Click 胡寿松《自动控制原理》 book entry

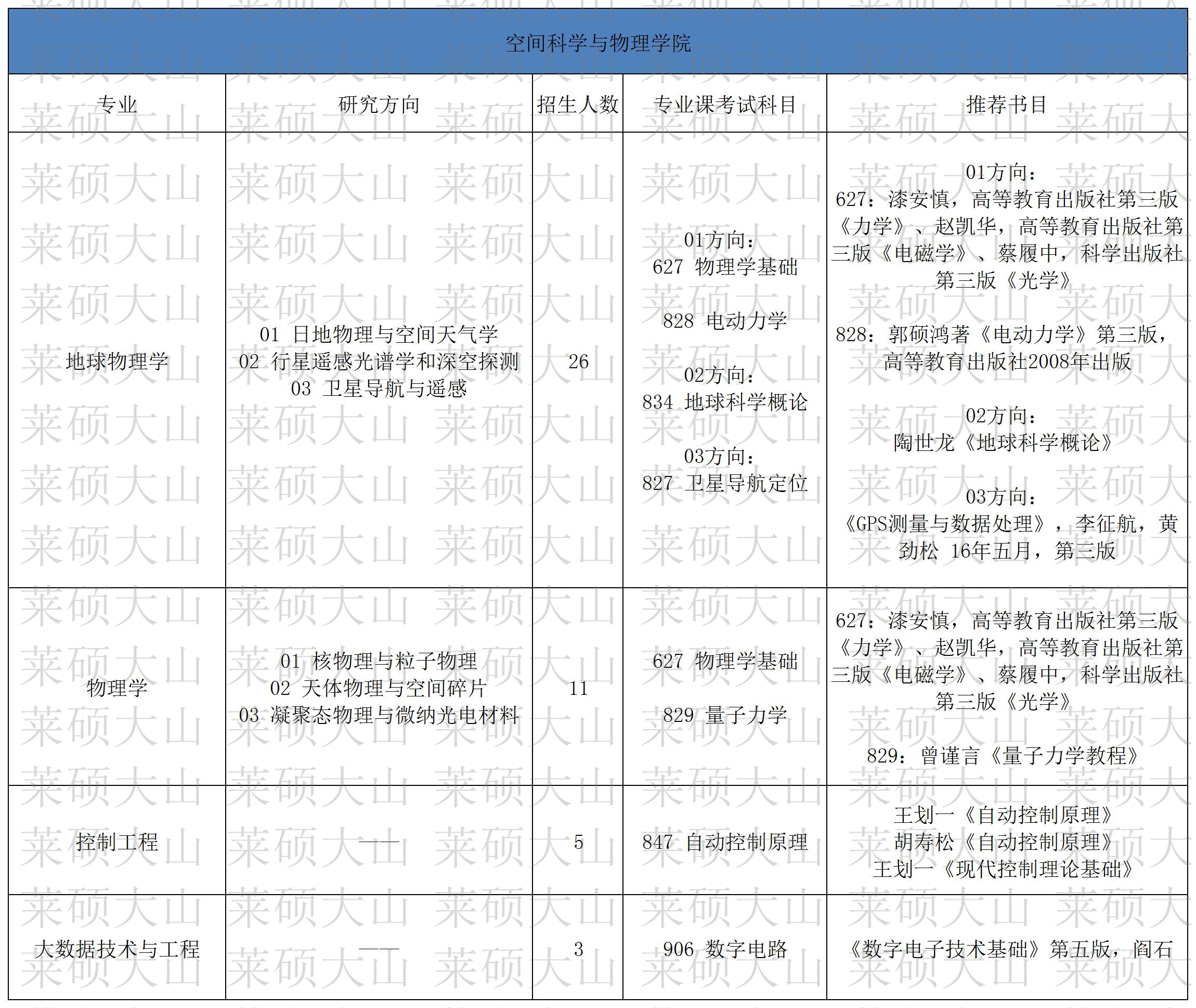[x=1006, y=842]
